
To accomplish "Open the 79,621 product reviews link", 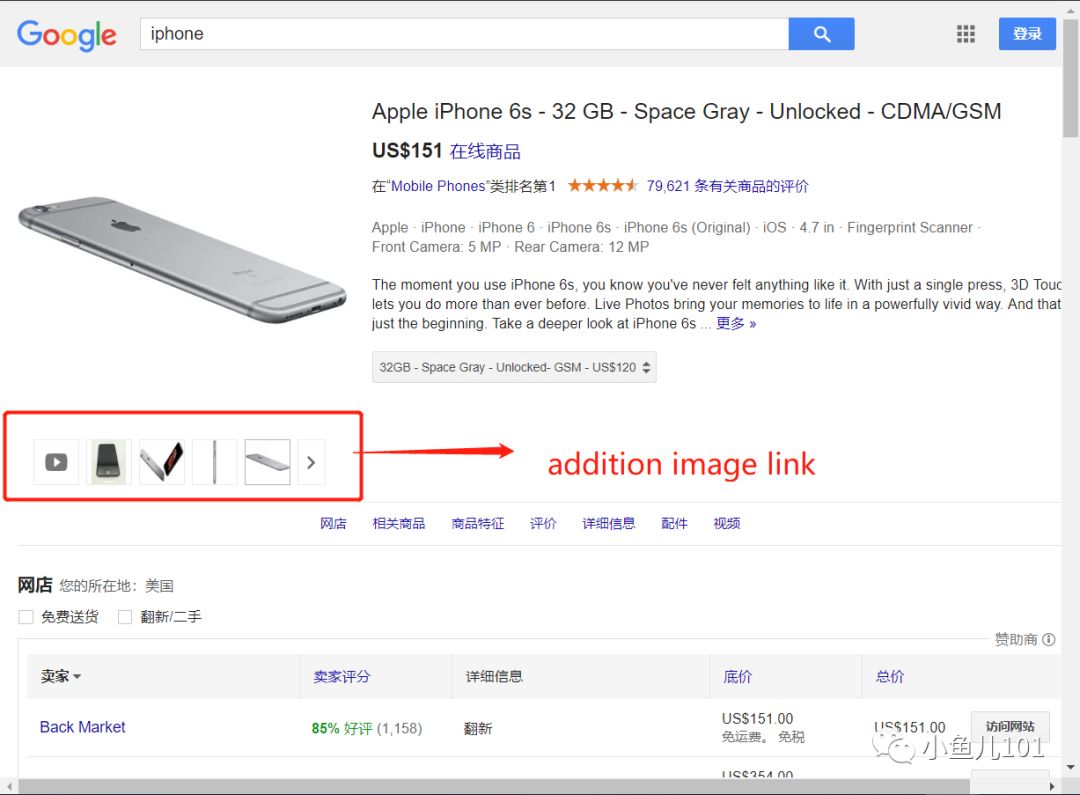I will (727, 186).
